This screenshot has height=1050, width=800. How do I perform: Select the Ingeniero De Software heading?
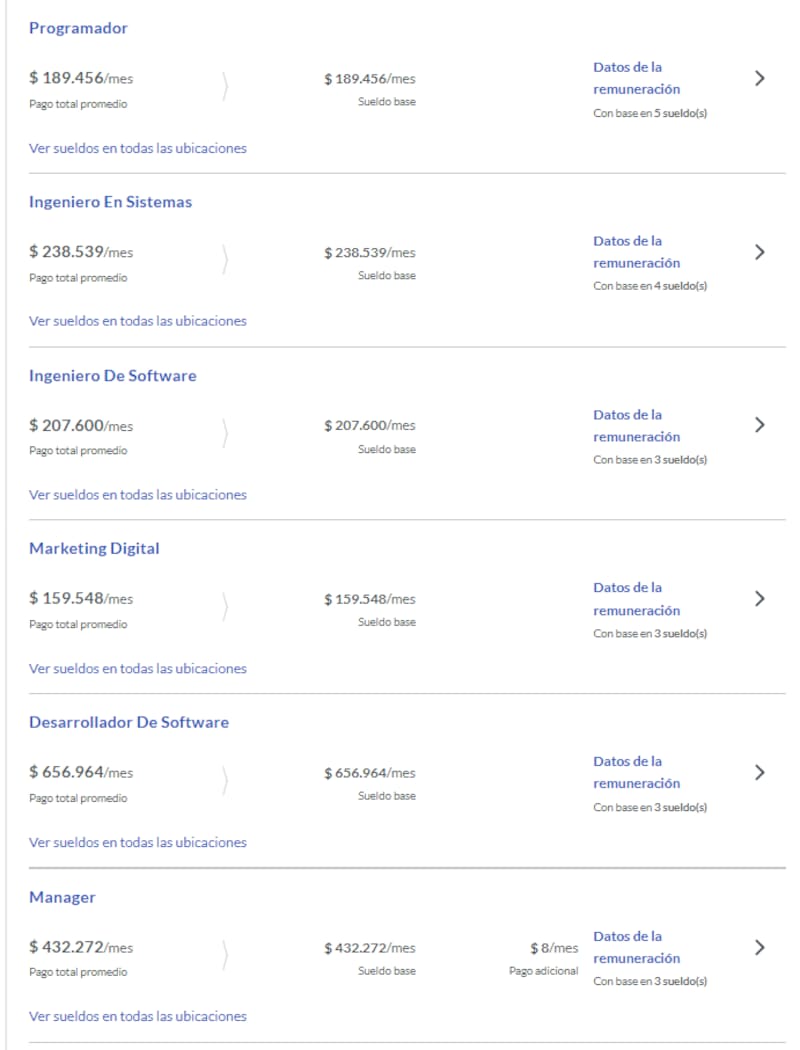(x=112, y=376)
